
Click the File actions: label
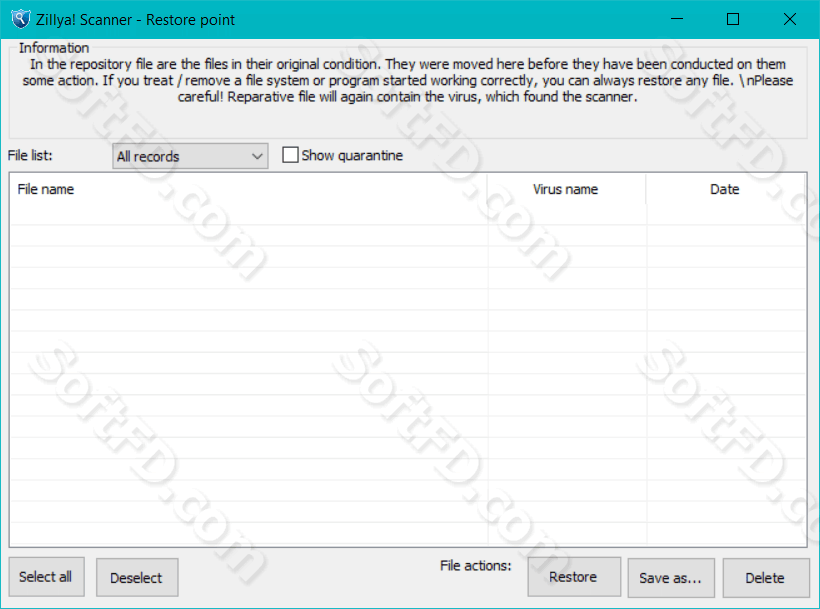476,566
